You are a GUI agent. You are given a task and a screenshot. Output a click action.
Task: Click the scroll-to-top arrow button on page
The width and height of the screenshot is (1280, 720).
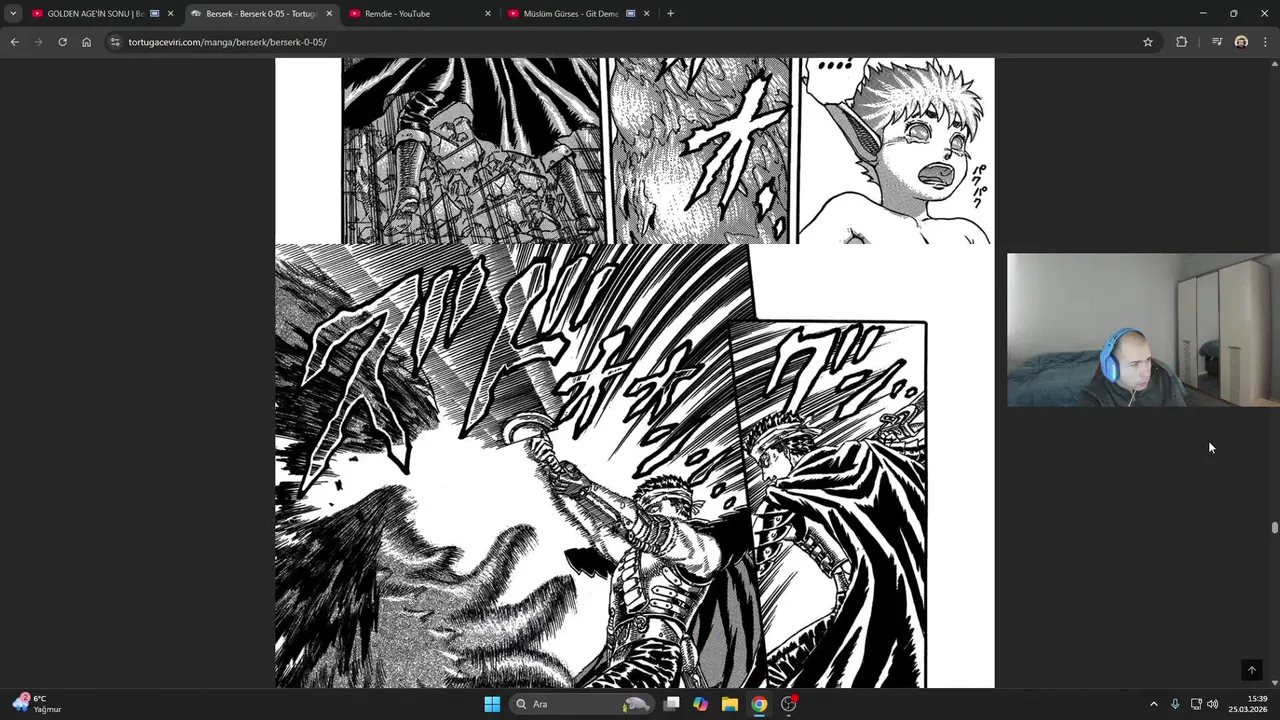(1251, 670)
